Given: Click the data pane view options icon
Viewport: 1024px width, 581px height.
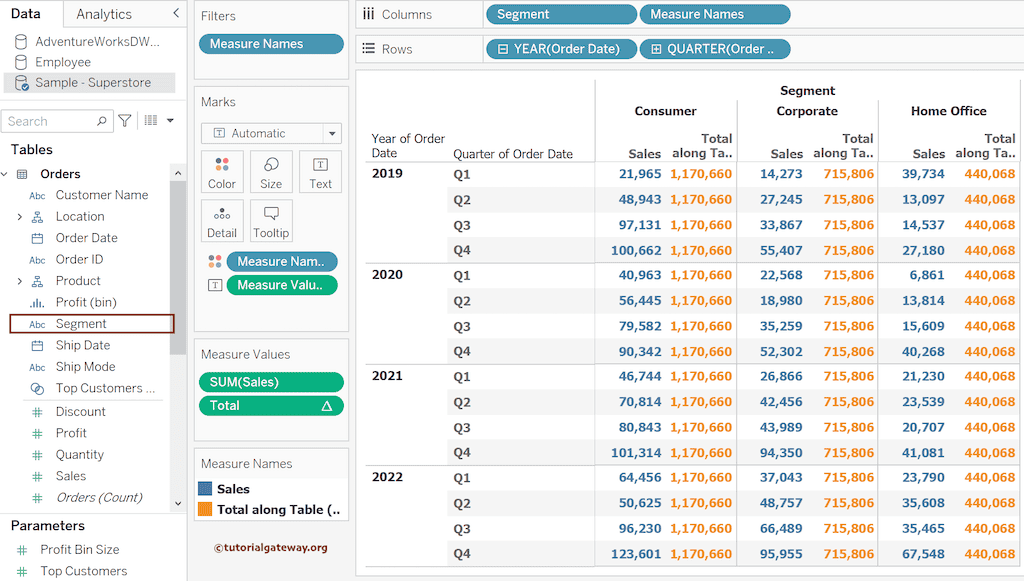Looking at the screenshot, I should (151, 121).
